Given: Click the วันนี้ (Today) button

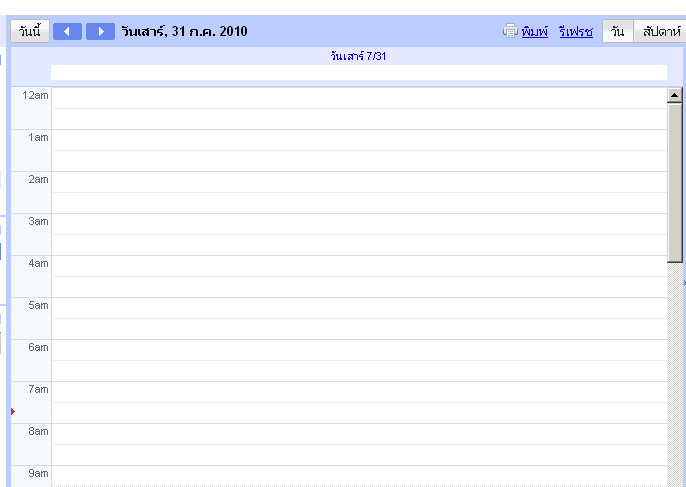Looking at the screenshot, I should [x=30, y=32].
